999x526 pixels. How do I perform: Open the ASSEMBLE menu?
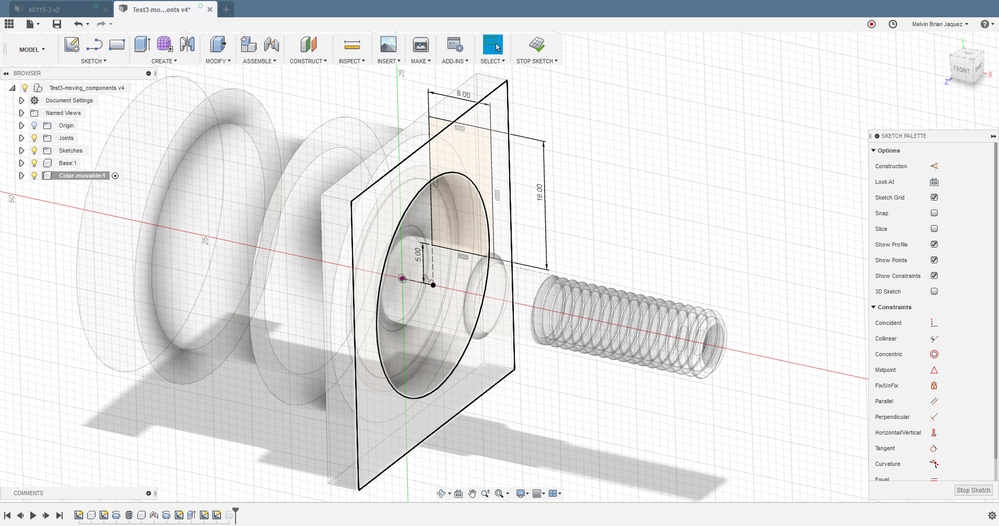point(259,61)
